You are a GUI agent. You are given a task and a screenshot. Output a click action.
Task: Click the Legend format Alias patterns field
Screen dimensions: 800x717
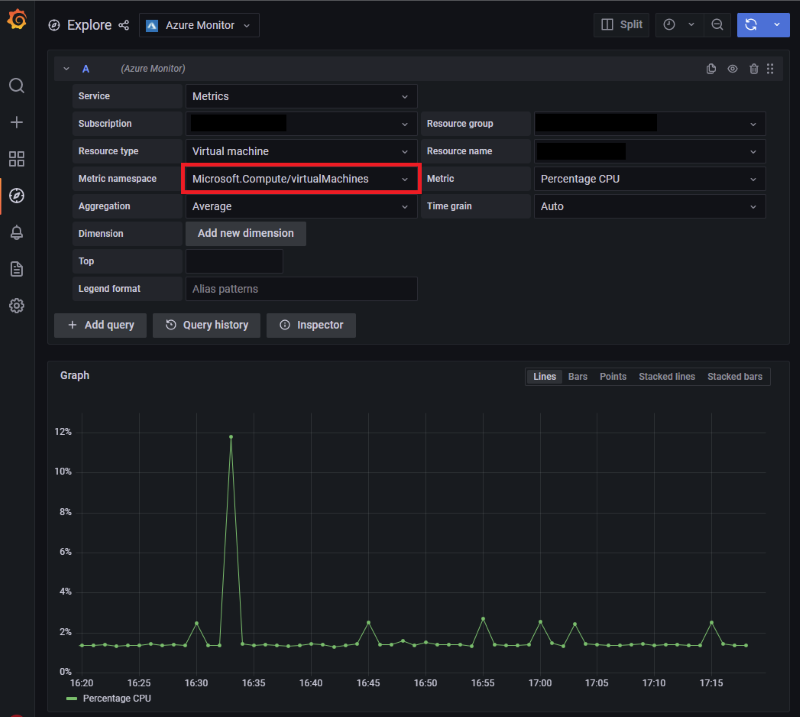pos(302,289)
